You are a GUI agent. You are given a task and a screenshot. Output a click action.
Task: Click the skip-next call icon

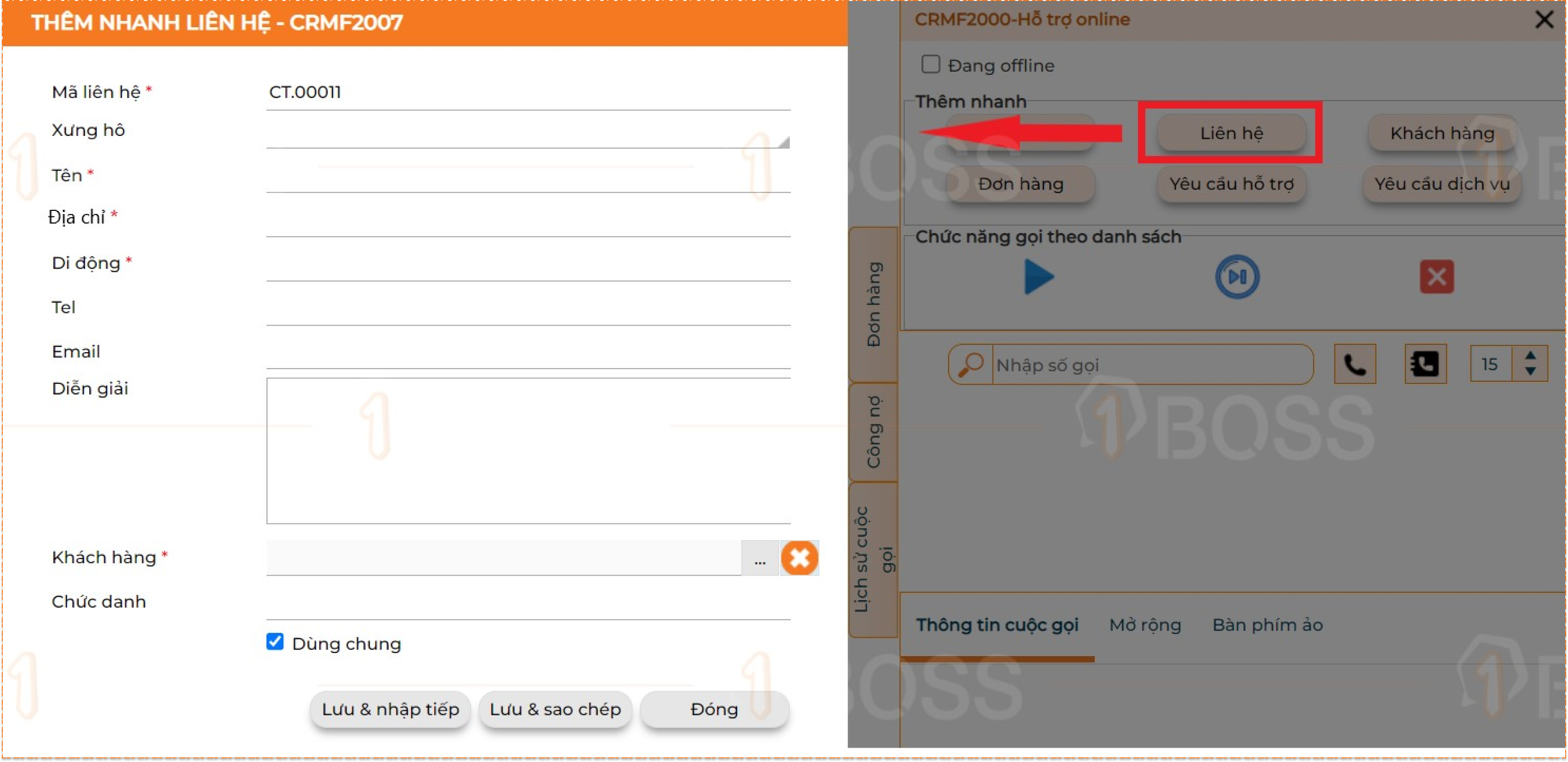[x=1237, y=277]
